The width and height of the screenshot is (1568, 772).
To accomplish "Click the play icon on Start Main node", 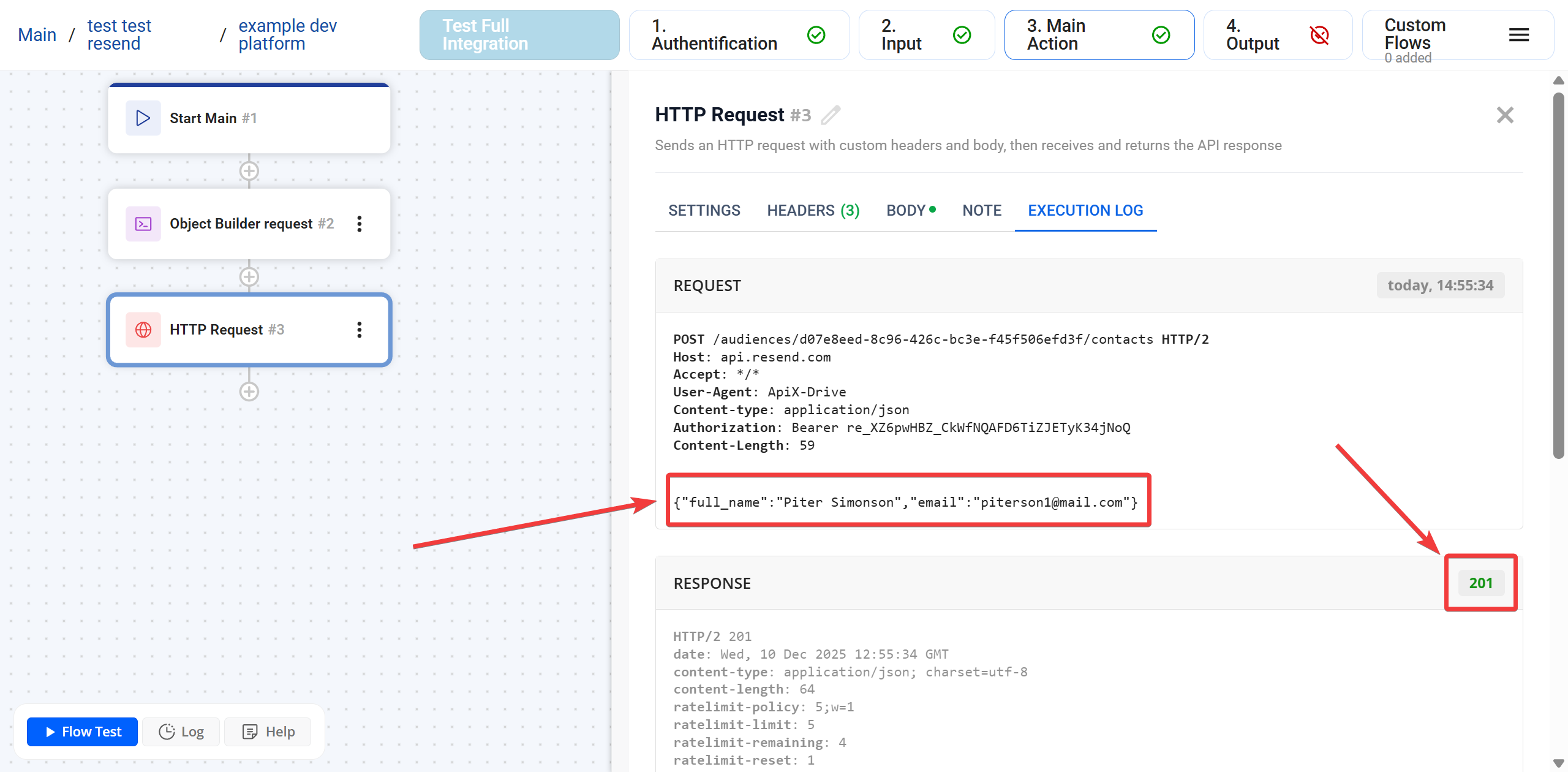I will click(x=143, y=118).
